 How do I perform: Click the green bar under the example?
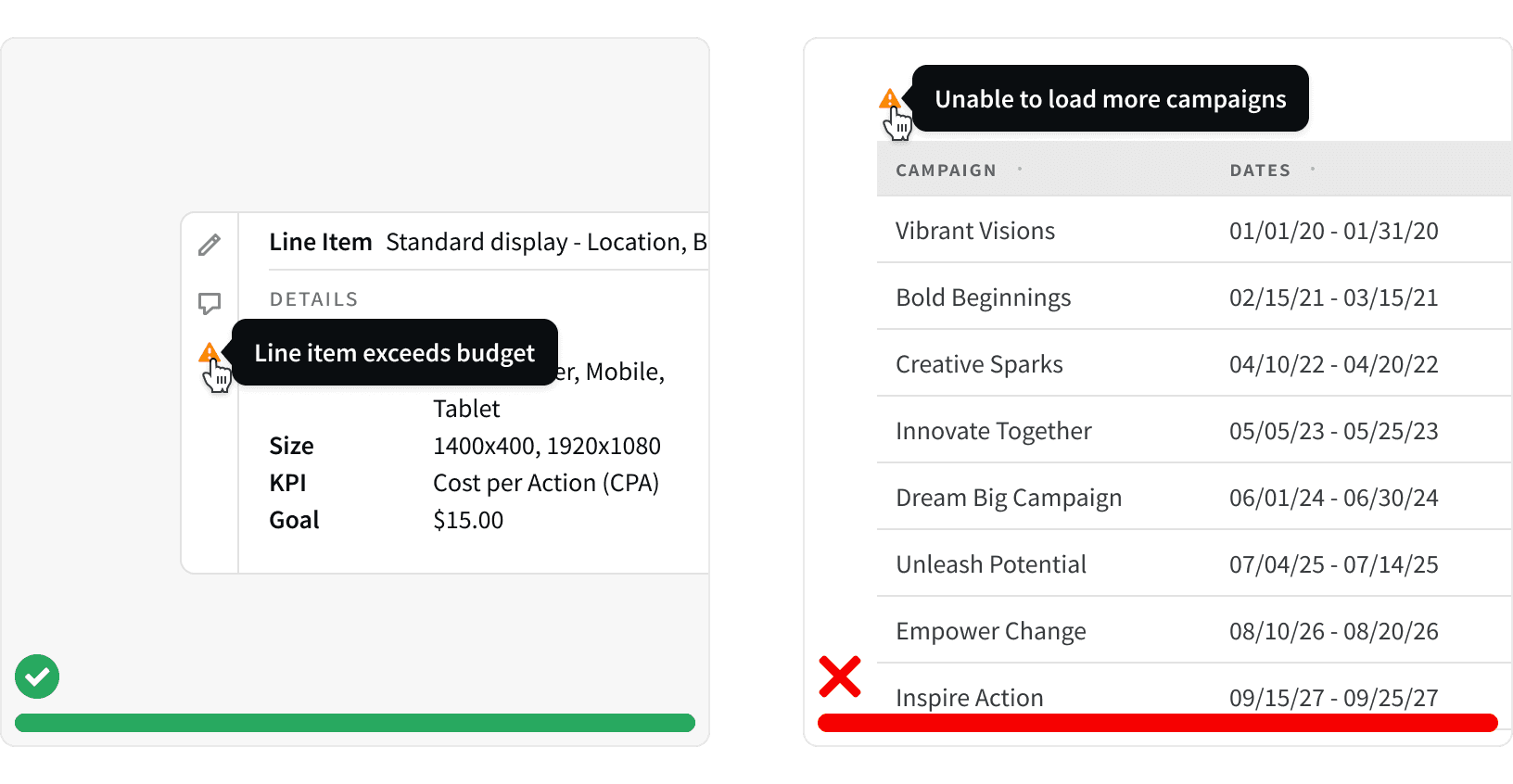355,723
